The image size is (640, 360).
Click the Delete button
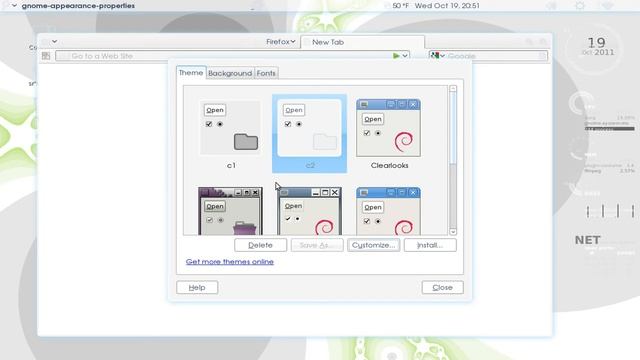(260, 245)
